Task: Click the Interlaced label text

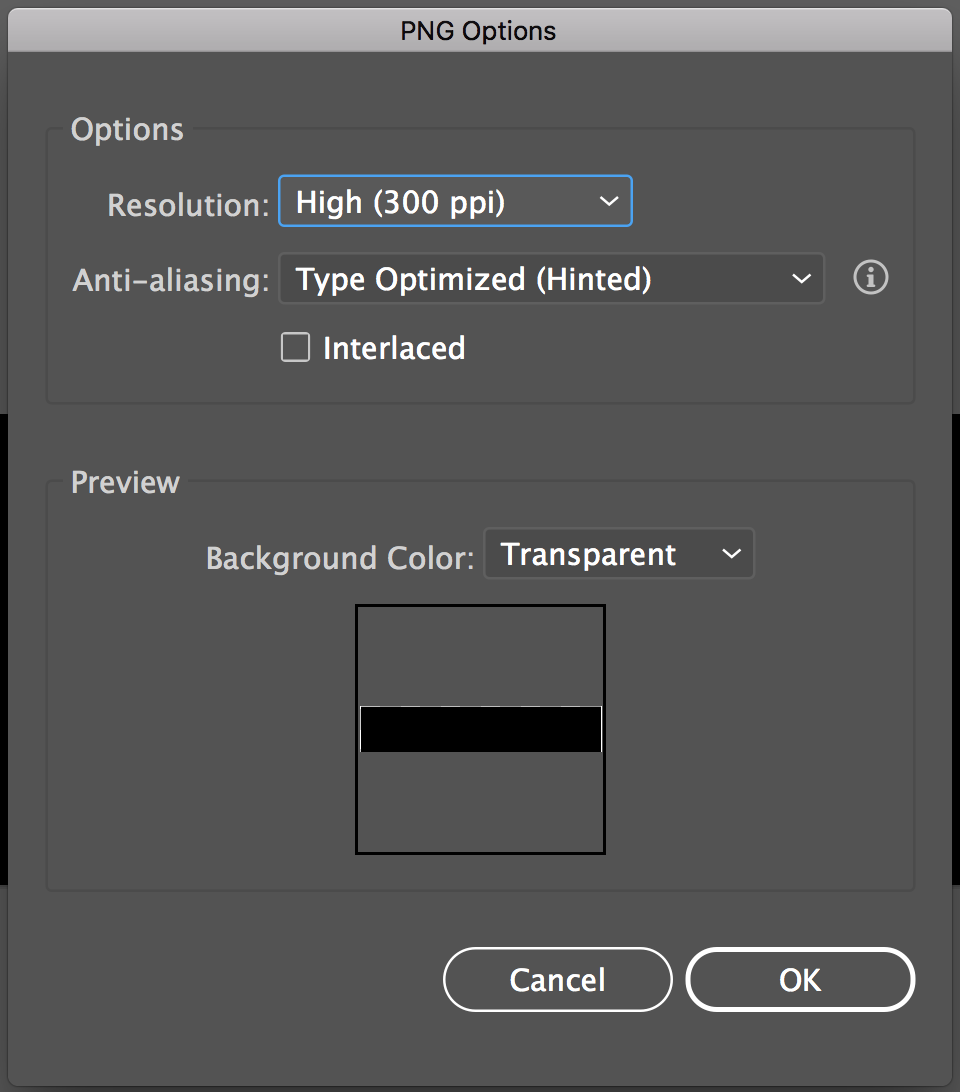Action: pyautogui.click(x=393, y=347)
